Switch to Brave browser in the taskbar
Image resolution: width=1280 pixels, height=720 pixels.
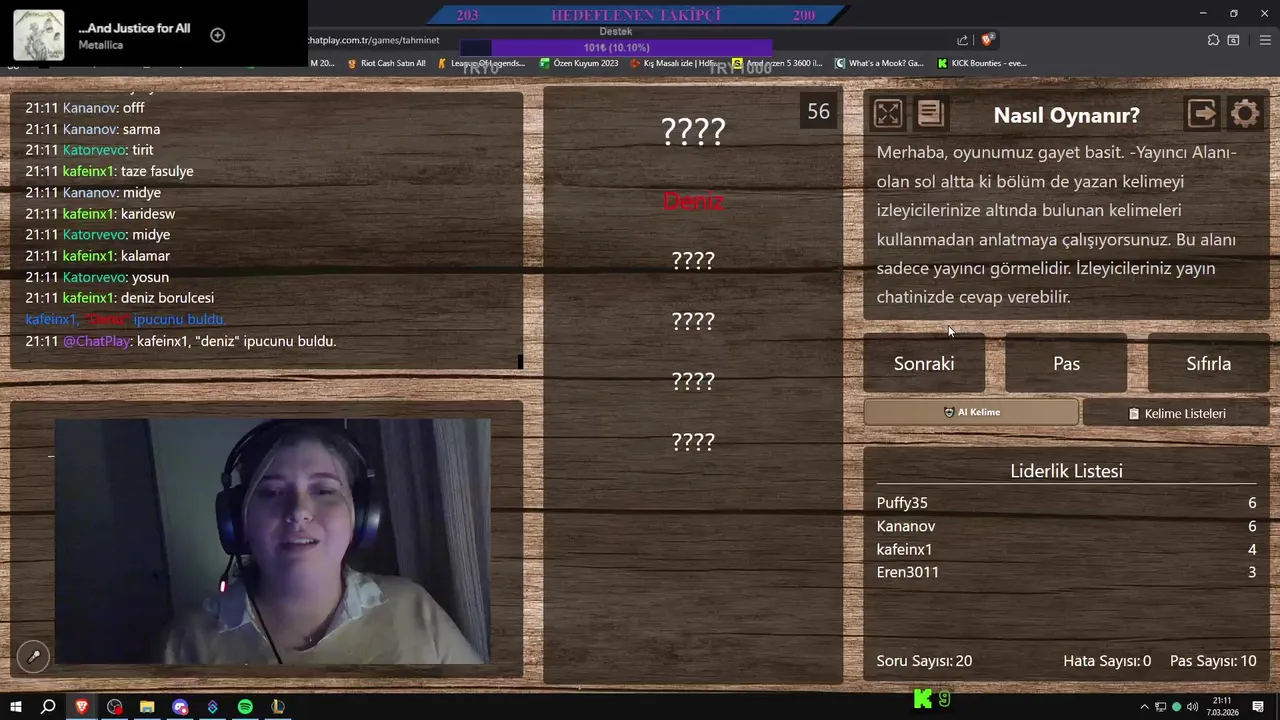82,707
